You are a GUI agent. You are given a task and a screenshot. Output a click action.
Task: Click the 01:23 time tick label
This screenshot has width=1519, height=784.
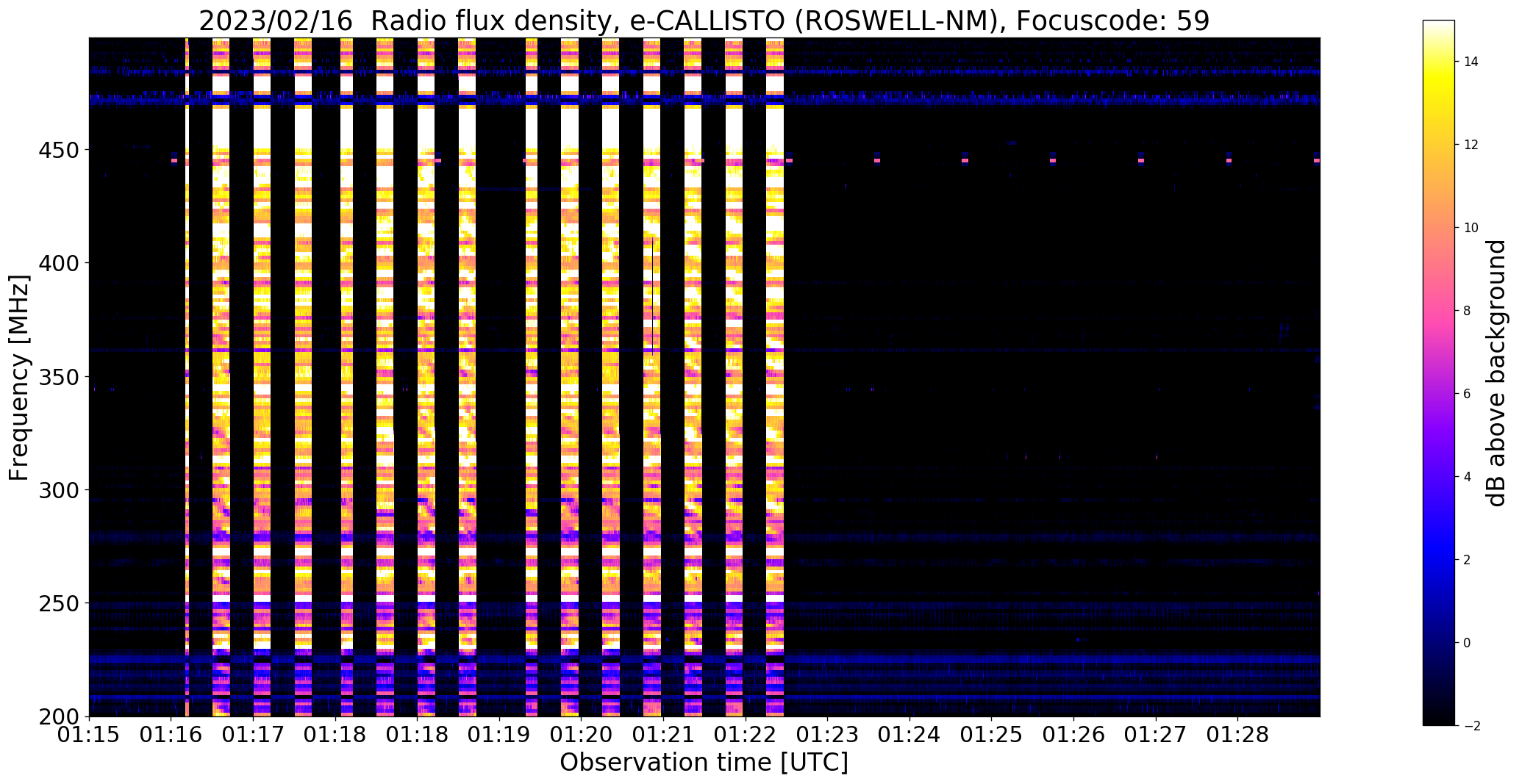click(828, 735)
